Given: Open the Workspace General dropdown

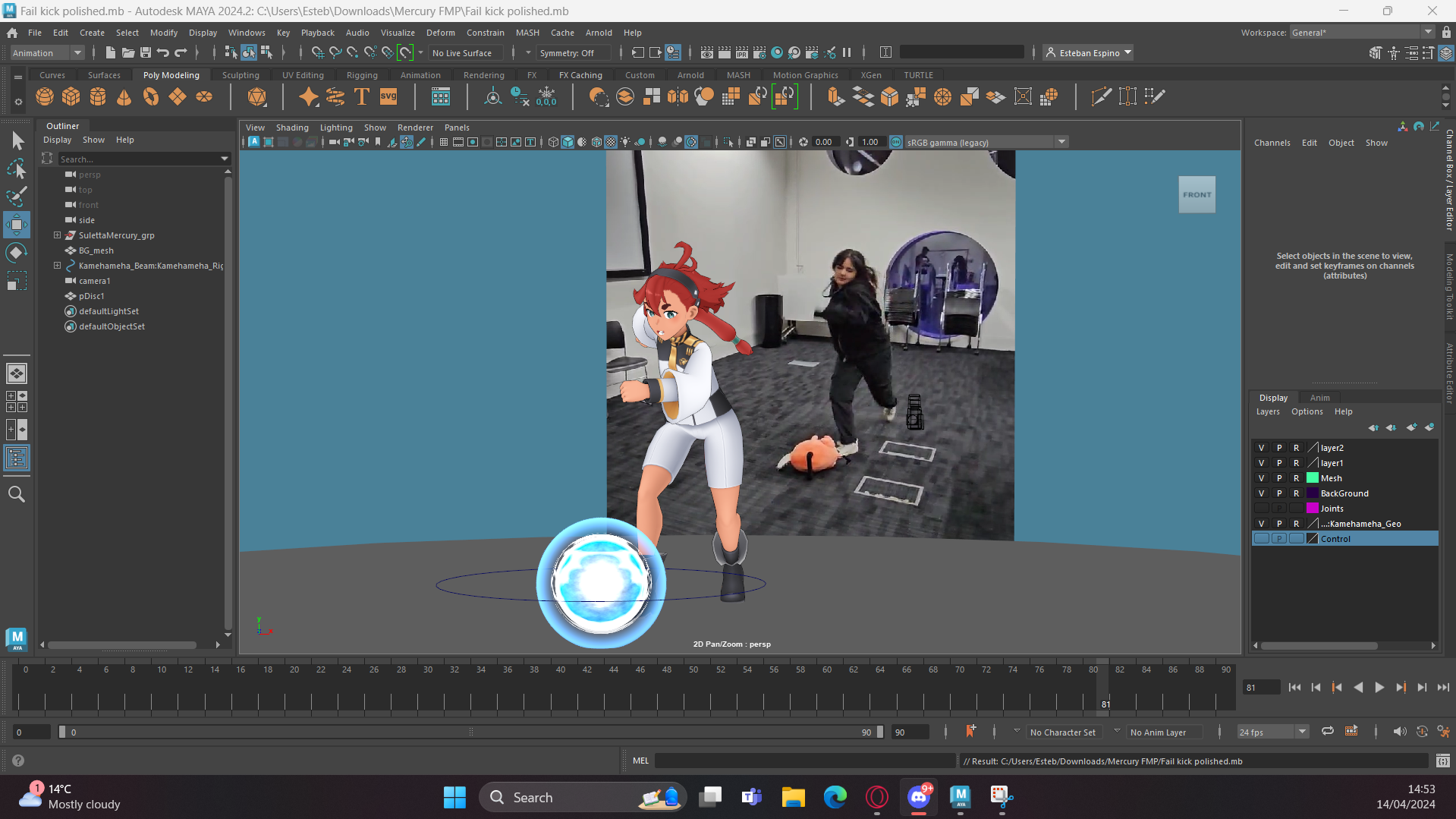Looking at the screenshot, I should 1362,32.
